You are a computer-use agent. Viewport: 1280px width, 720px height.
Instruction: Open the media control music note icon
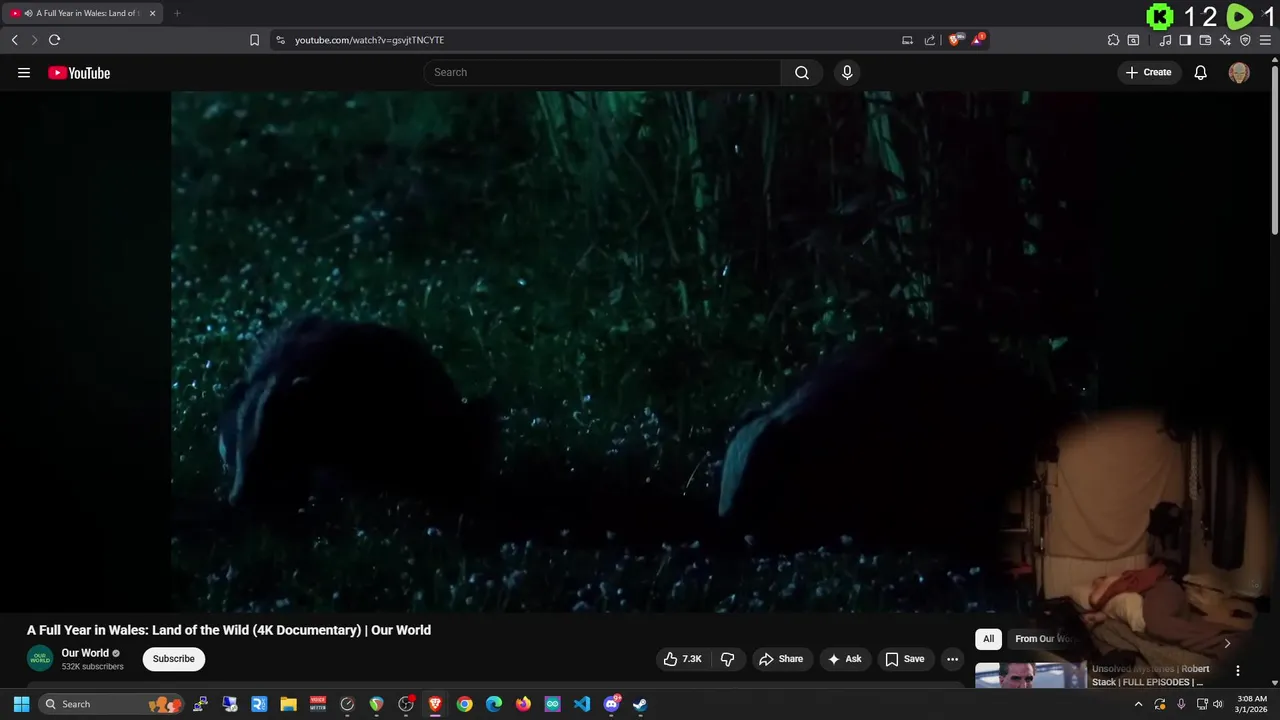(x=1165, y=40)
